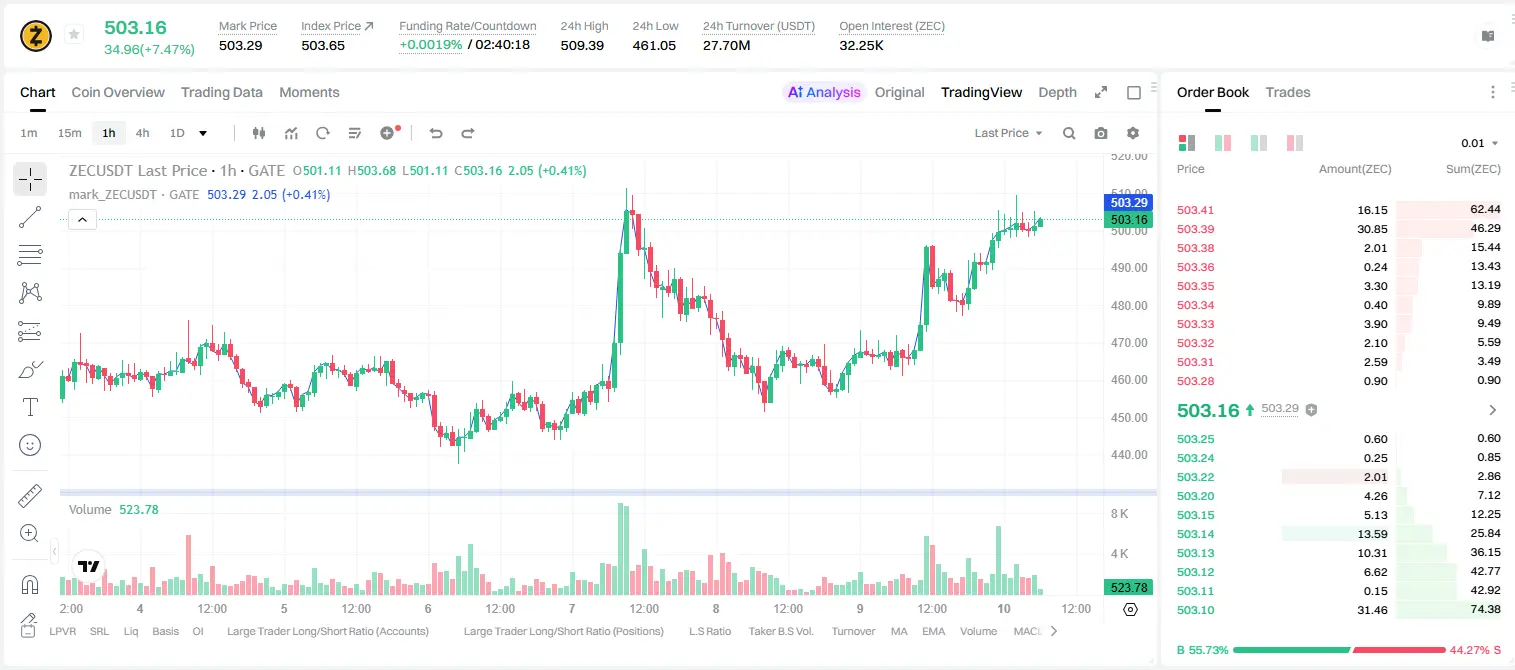Select the text annotation tool

coord(30,407)
